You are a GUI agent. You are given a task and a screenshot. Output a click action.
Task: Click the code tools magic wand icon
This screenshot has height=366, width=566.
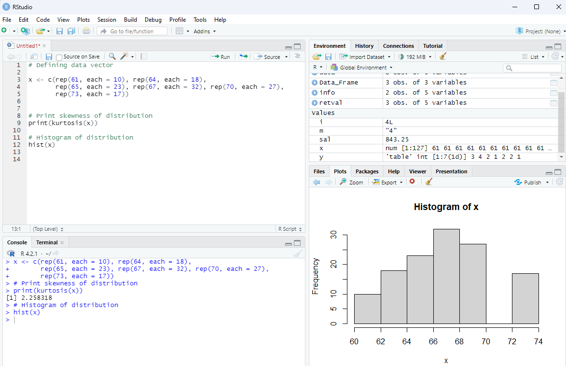coord(125,57)
